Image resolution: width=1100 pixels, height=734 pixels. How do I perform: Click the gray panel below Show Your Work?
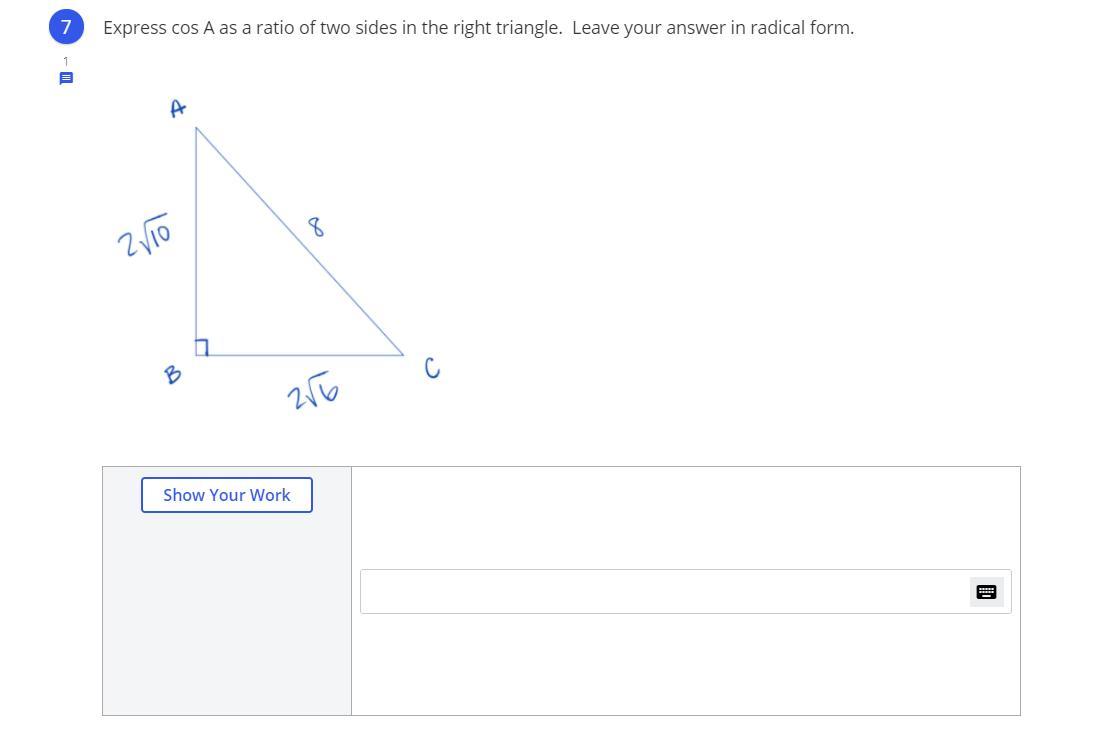coord(227,620)
